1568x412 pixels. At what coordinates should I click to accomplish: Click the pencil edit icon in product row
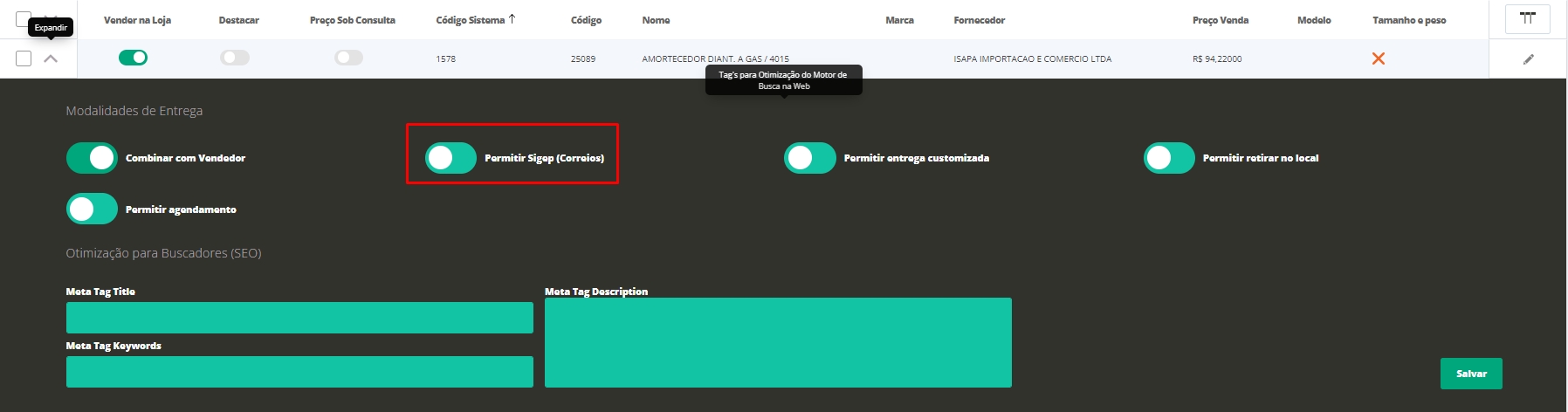(1528, 59)
